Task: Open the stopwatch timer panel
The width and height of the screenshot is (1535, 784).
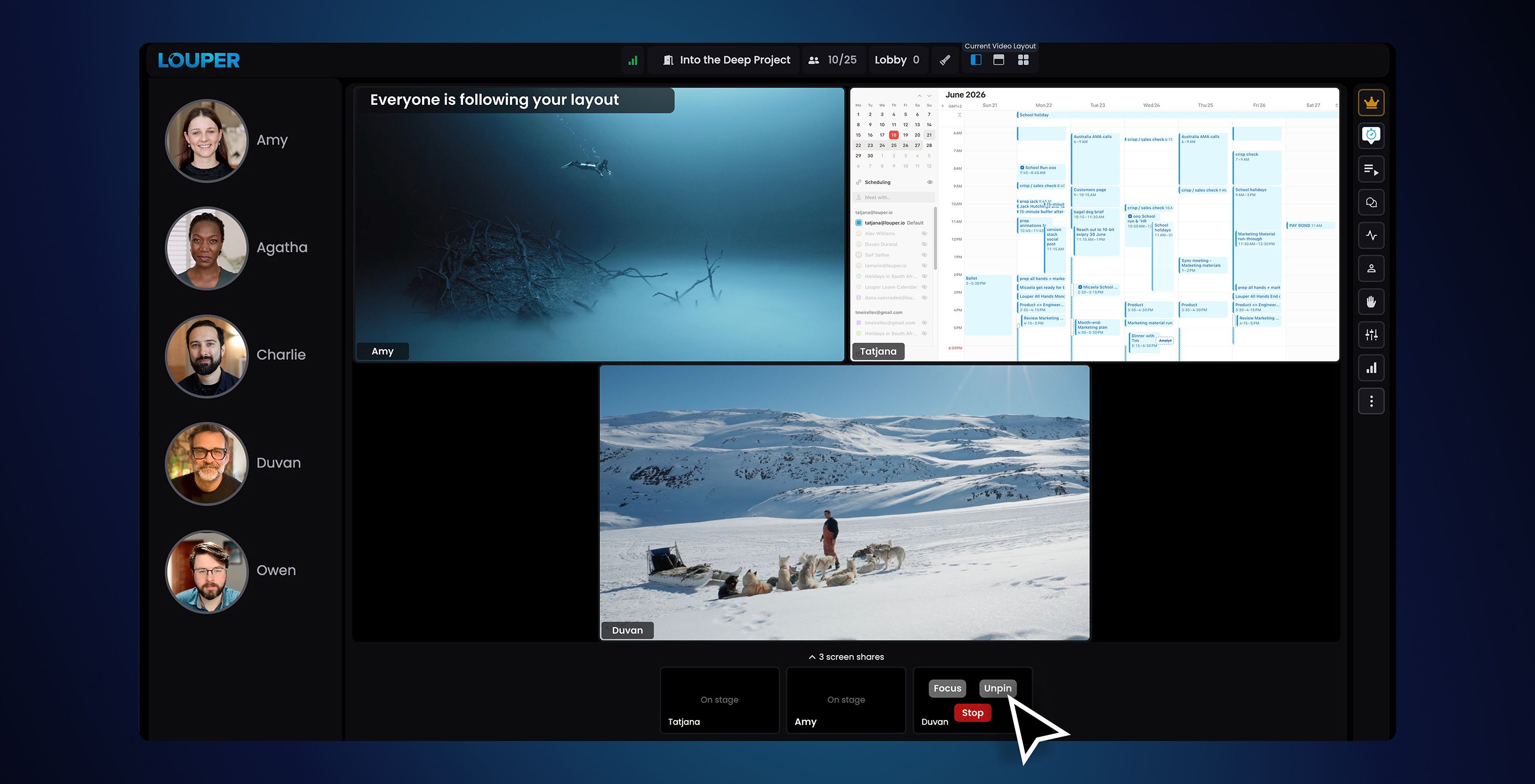Action: click(x=1371, y=136)
